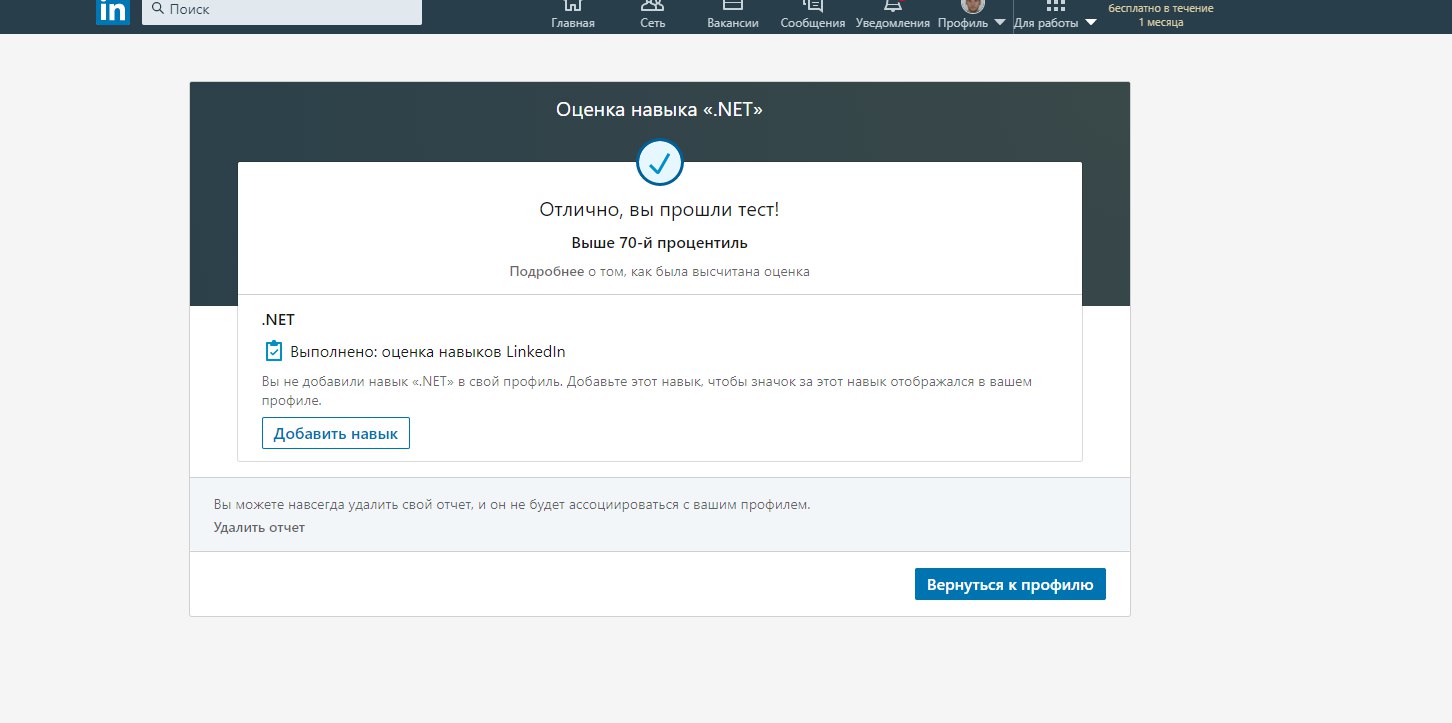Click the Вакансии menu label
The height and width of the screenshot is (723, 1452).
click(x=733, y=23)
